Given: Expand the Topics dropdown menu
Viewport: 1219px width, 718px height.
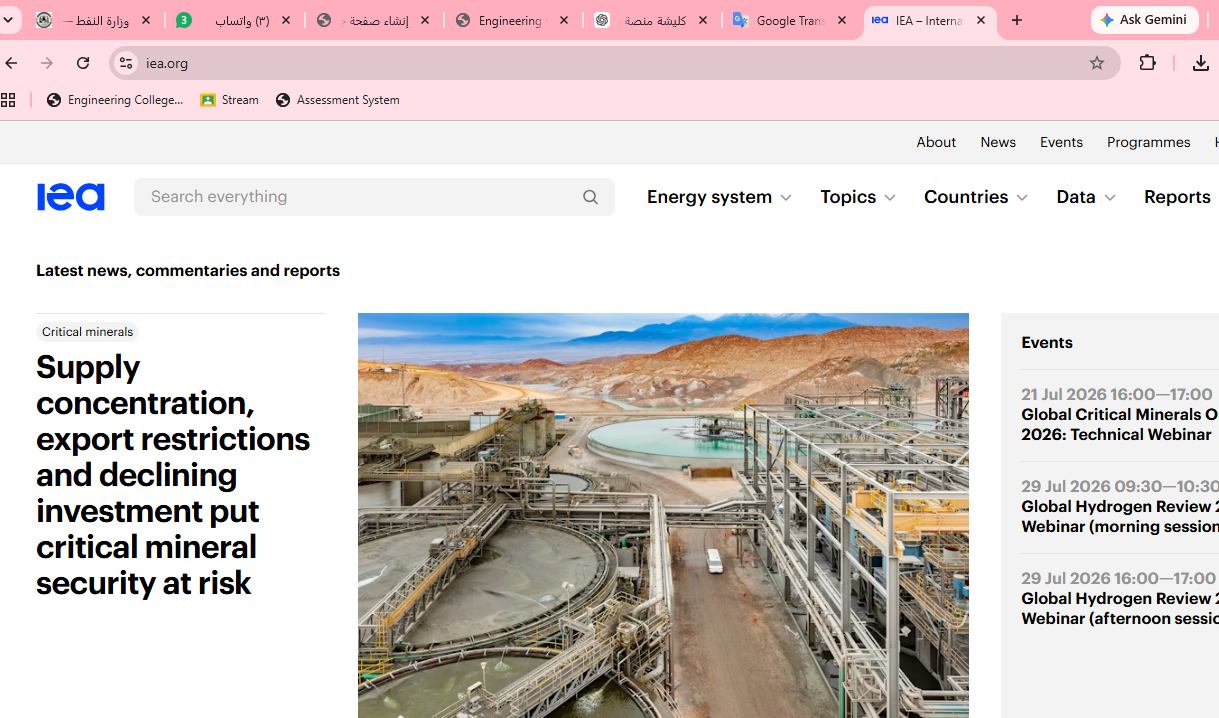Looking at the screenshot, I should pos(858,197).
